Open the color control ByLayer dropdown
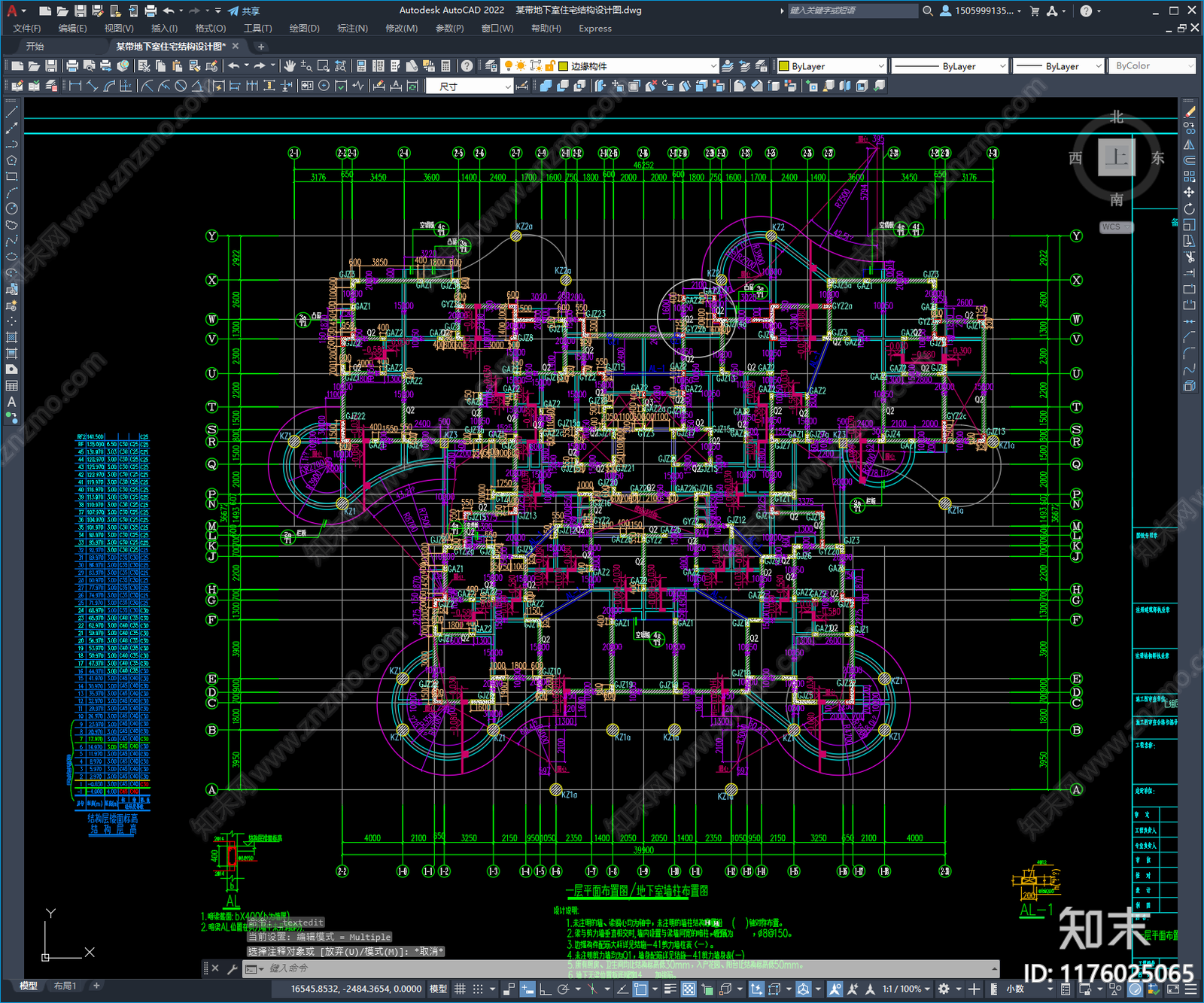 pos(832,66)
